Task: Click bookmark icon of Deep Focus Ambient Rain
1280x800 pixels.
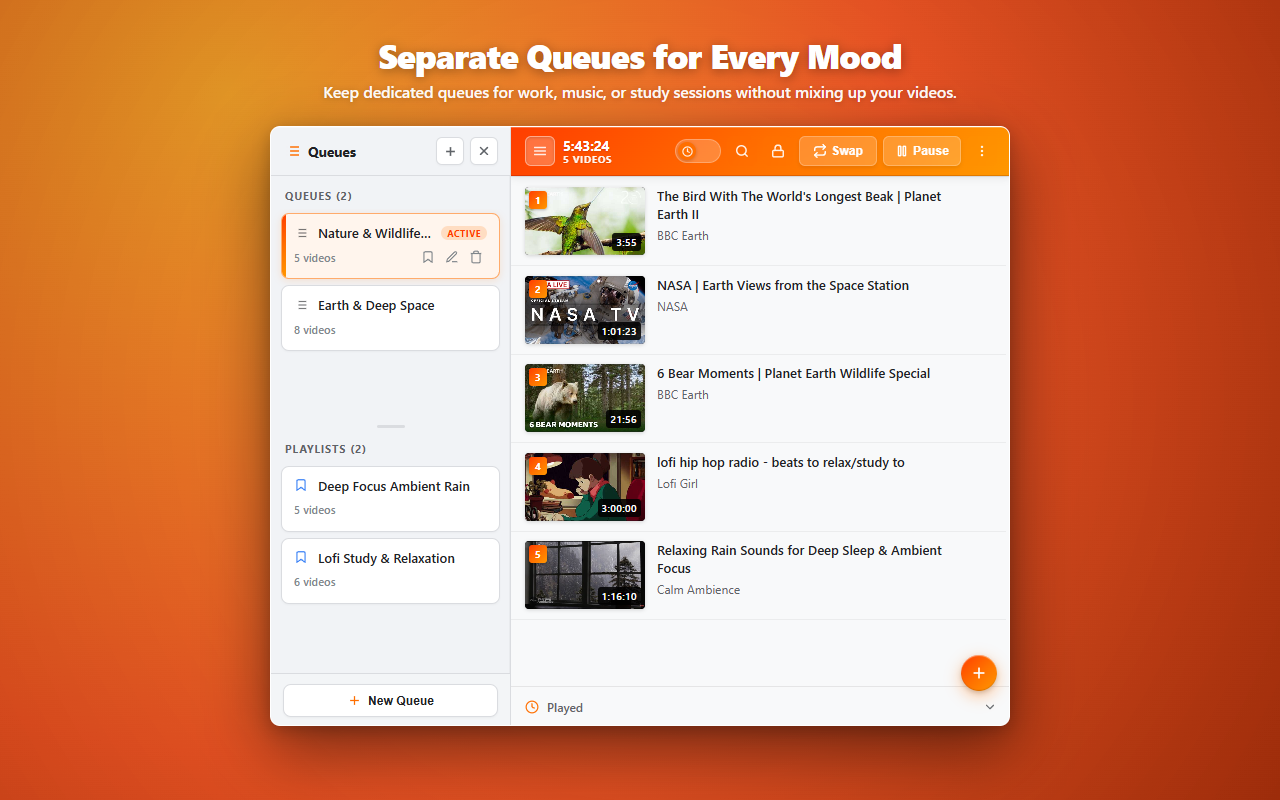Action: (x=301, y=486)
